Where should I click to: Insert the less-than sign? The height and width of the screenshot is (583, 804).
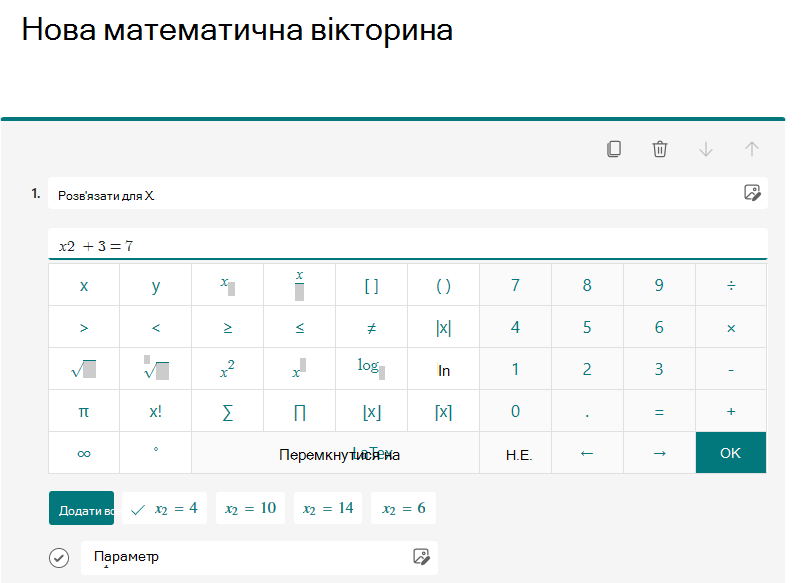pyautogui.click(x=156, y=327)
